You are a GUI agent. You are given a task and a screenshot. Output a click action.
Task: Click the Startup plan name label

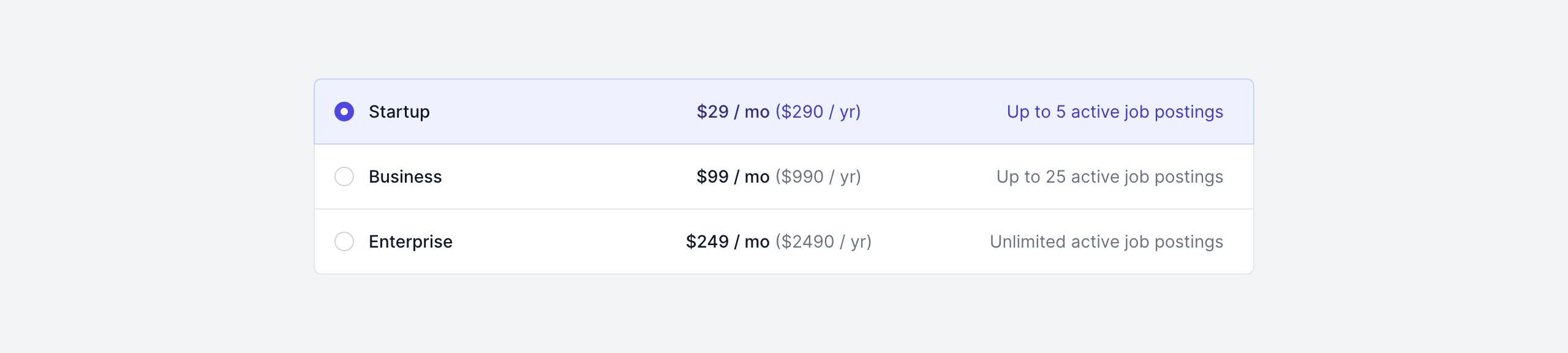399,112
